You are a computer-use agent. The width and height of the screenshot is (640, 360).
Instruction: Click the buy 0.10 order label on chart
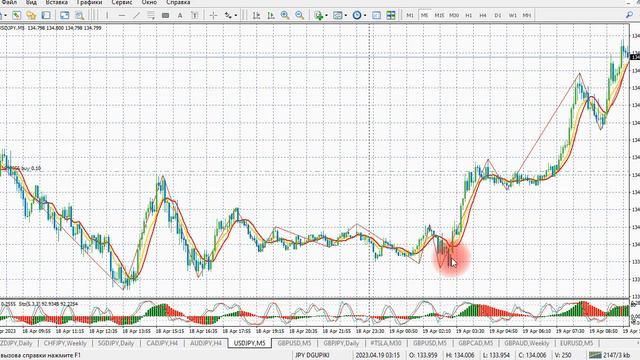[x=31, y=168]
